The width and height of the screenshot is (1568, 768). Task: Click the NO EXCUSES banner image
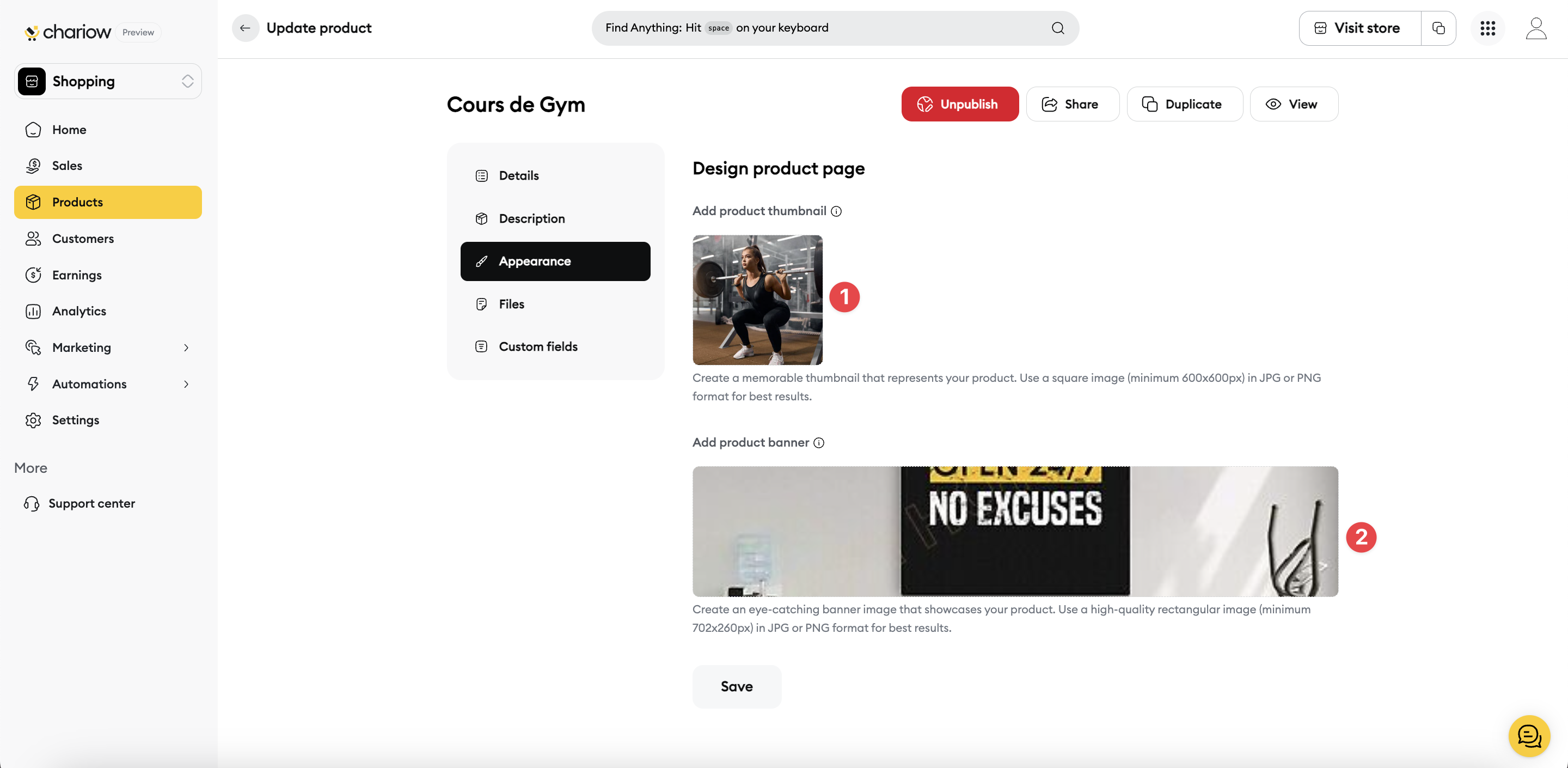click(1015, 532)
